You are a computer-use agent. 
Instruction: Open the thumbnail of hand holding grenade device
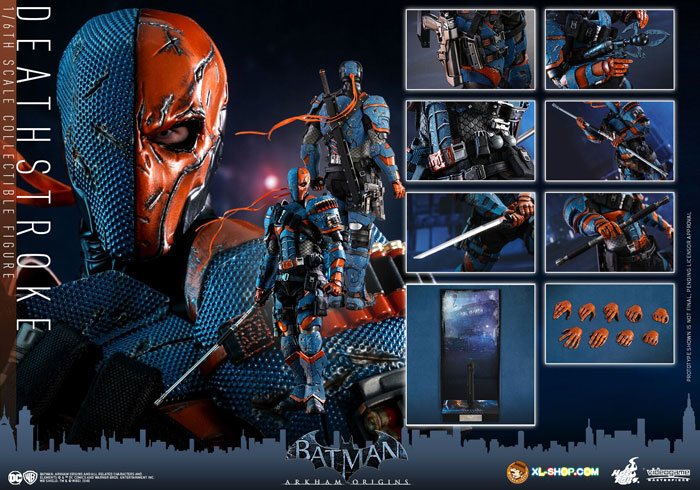click(x=609, y=50)
